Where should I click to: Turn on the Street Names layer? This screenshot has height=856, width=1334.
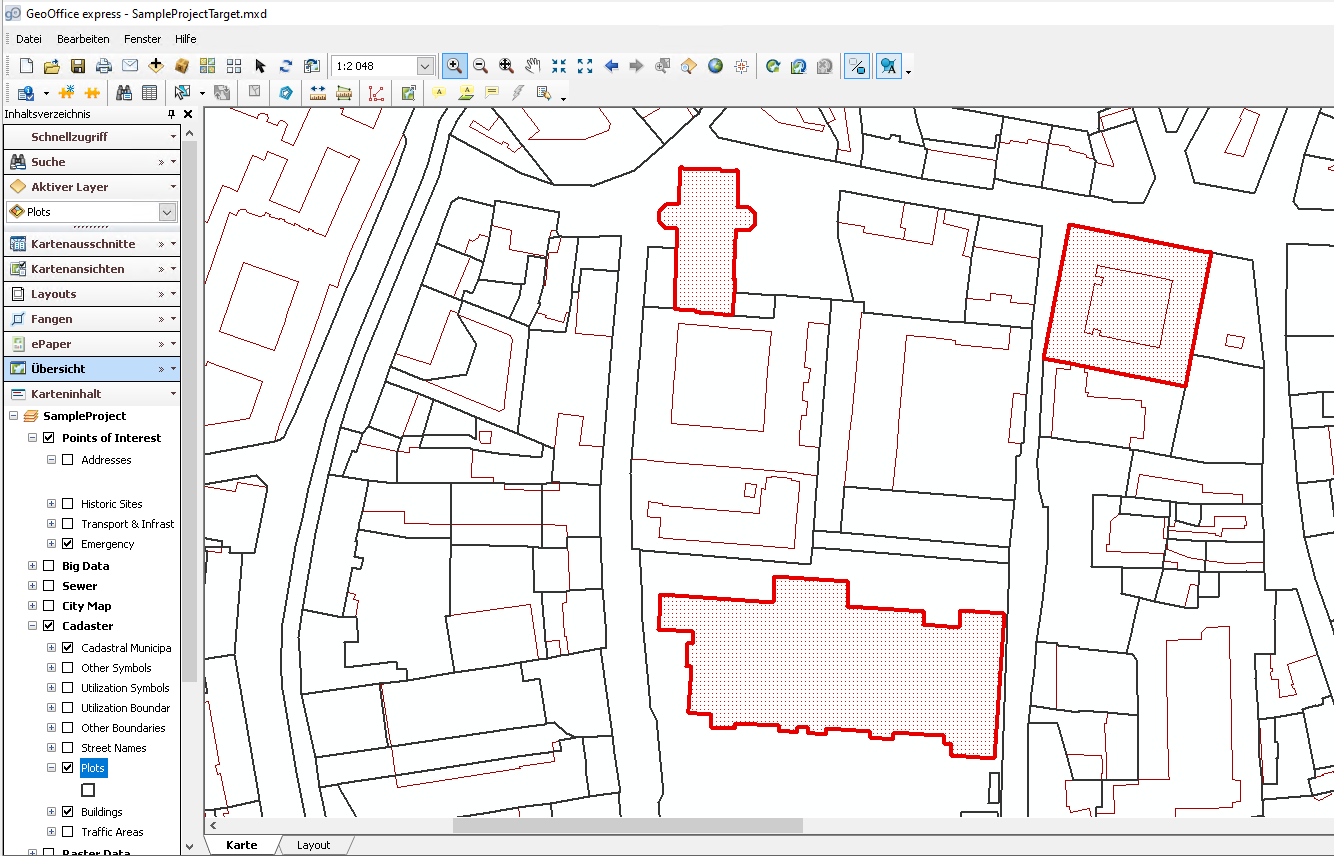[68, 748]
